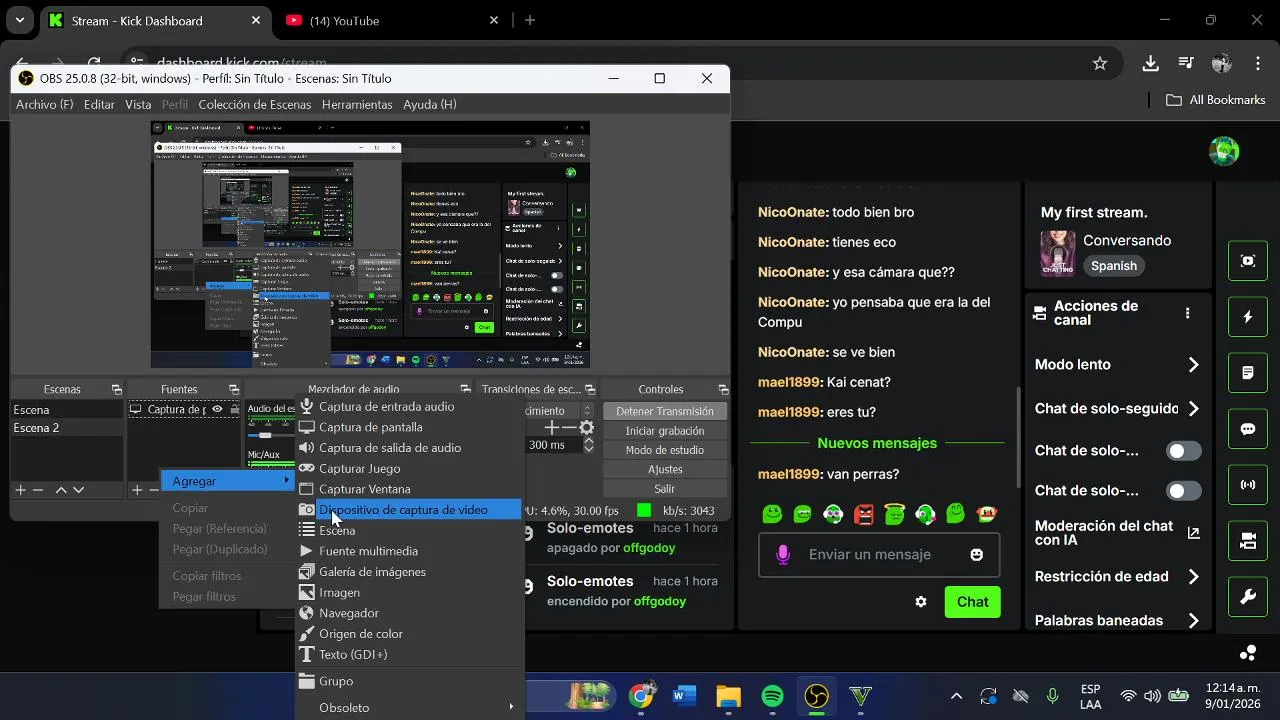Click the Kick sidebar wrench icon
This screenshot has width=1280, height=720.
point(1248,597)
